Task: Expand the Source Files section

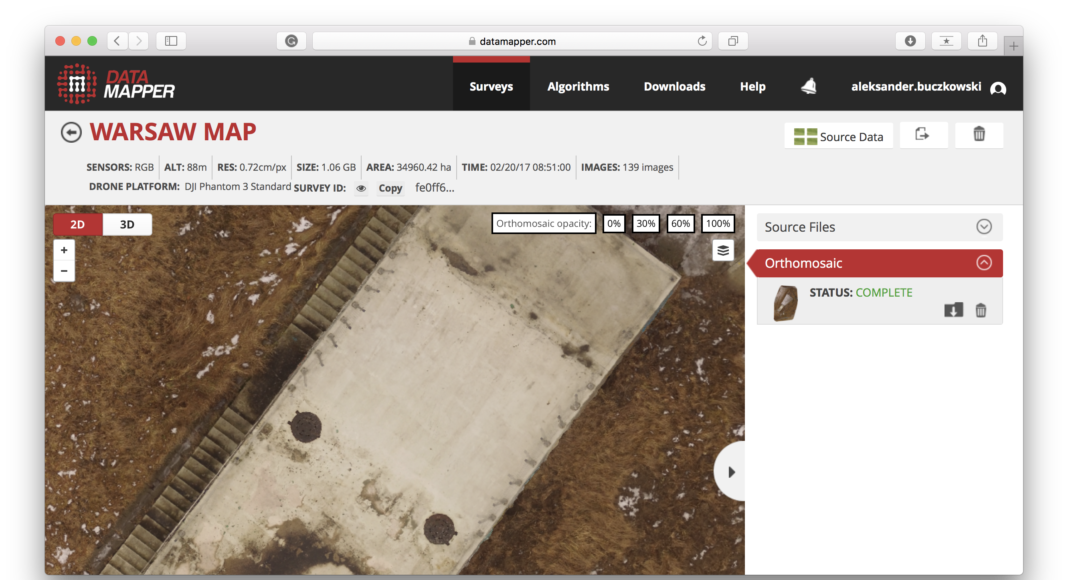Action: coord(984,227)
